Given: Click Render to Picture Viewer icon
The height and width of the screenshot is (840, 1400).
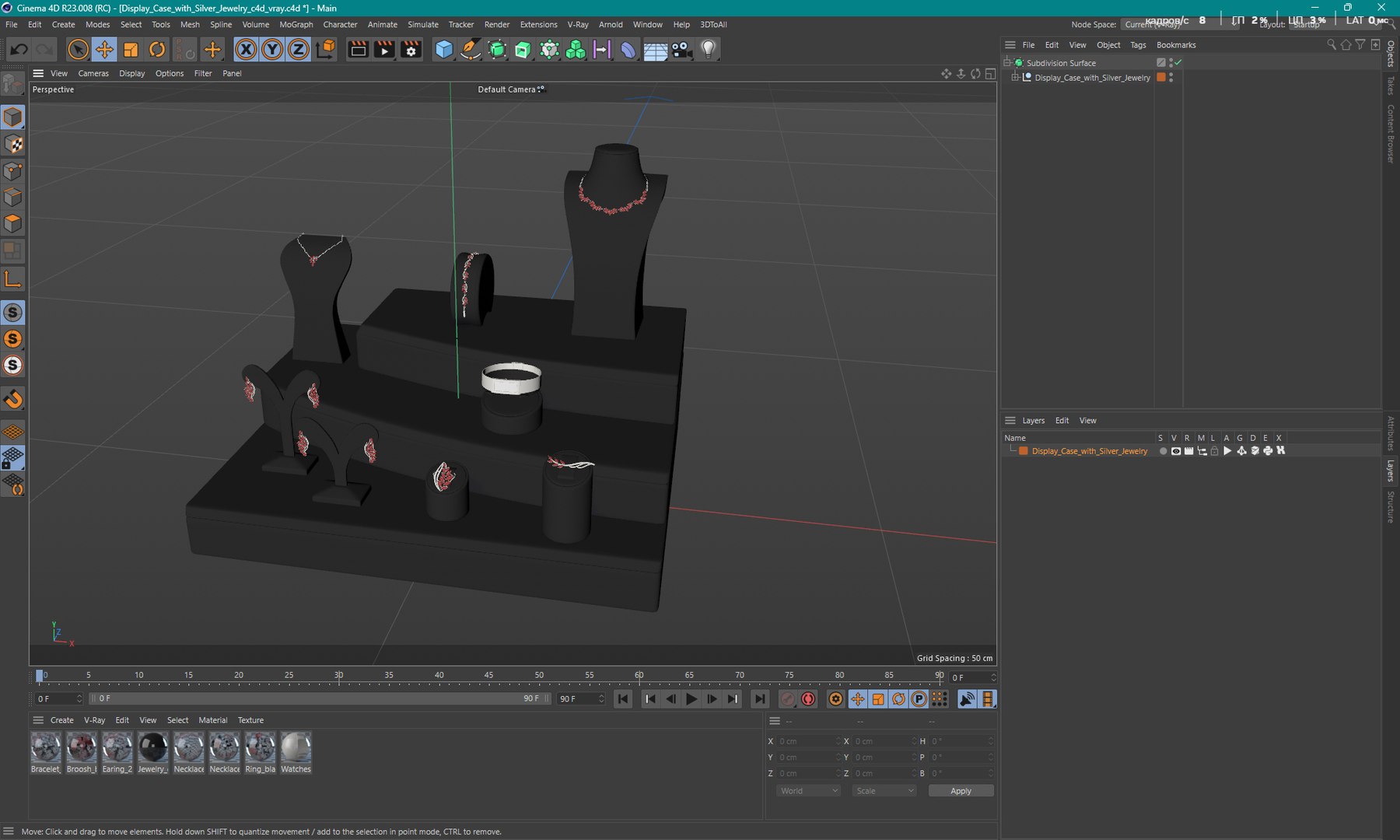Looking at the screenshot, I should pyautogui.click(x=384, y=50).
